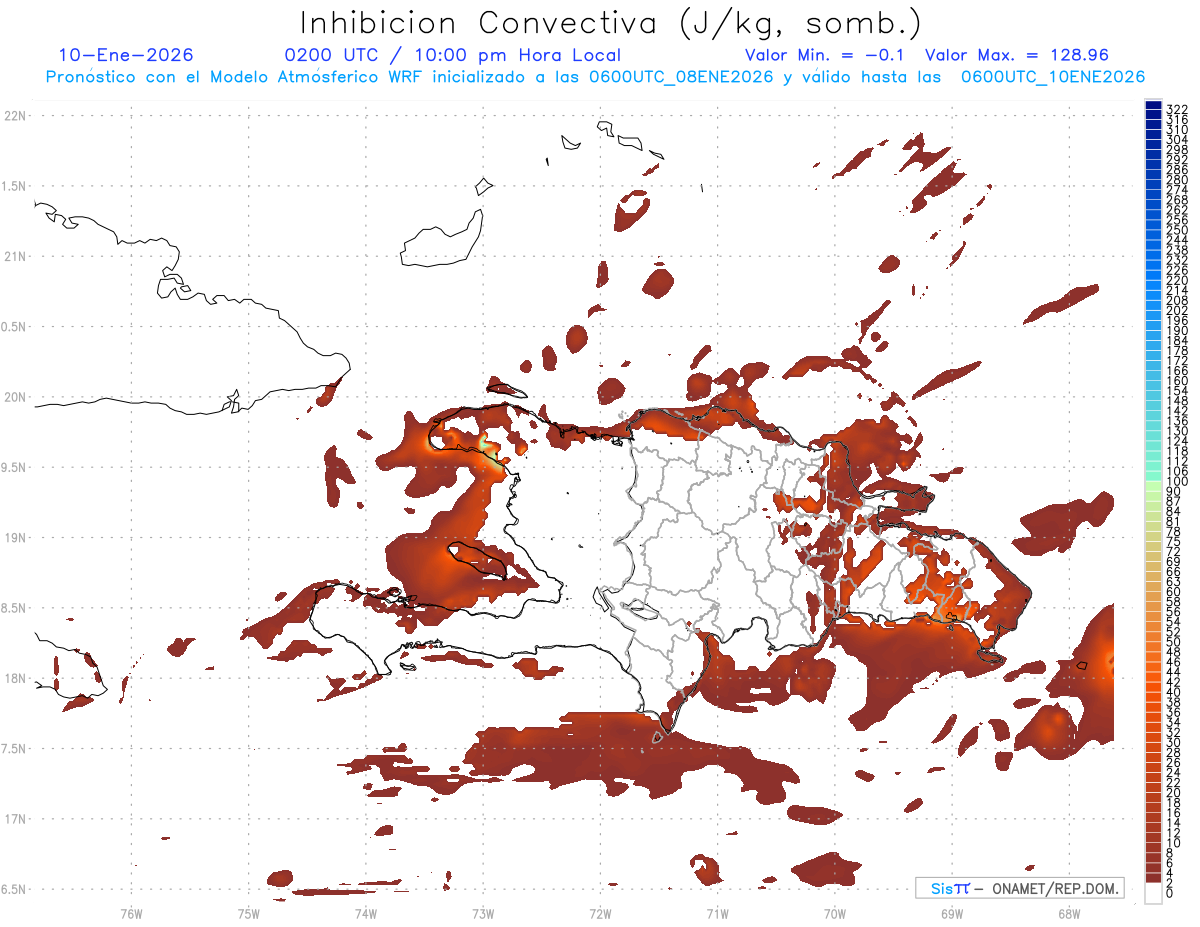Pick the dark blue swatch labeled 322
This screenshot has width=1200, height=927.
click(1153, 105)
